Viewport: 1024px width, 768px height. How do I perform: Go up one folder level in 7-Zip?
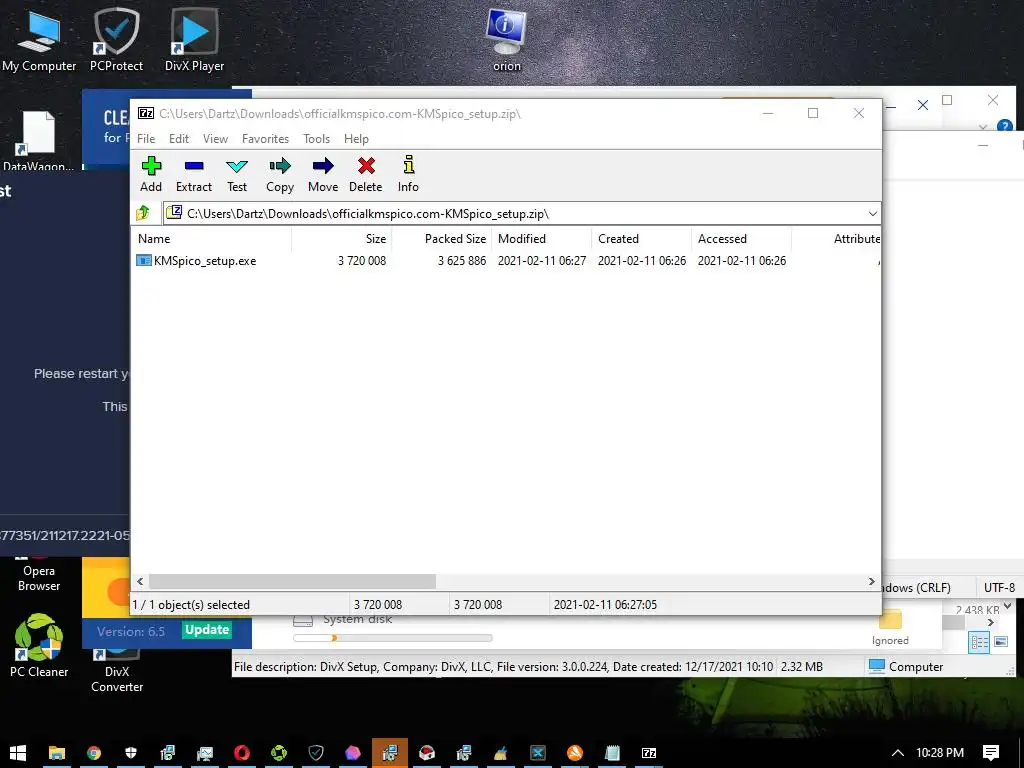143,213
